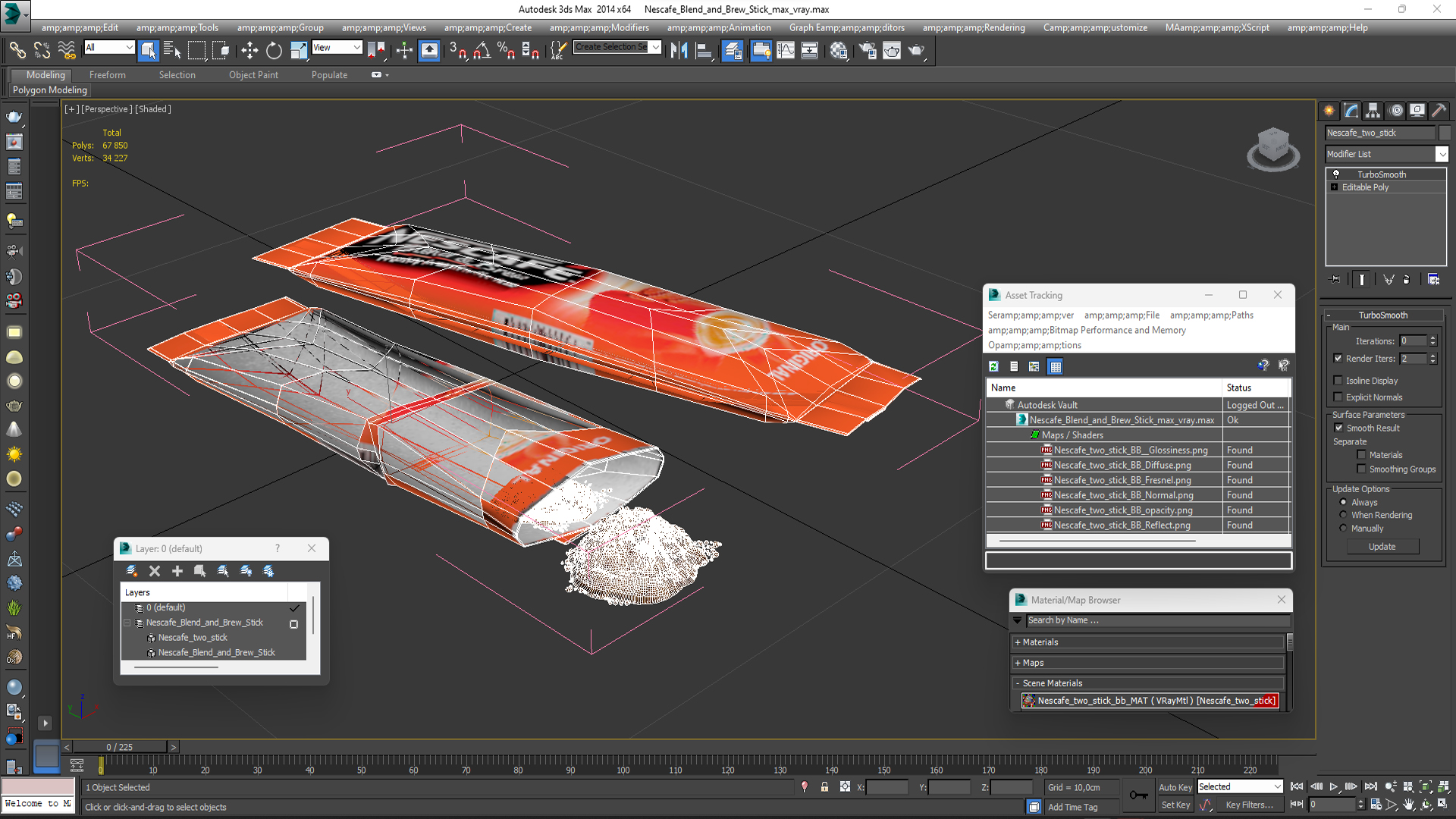Click the Mirror tool

coord(679,50)
